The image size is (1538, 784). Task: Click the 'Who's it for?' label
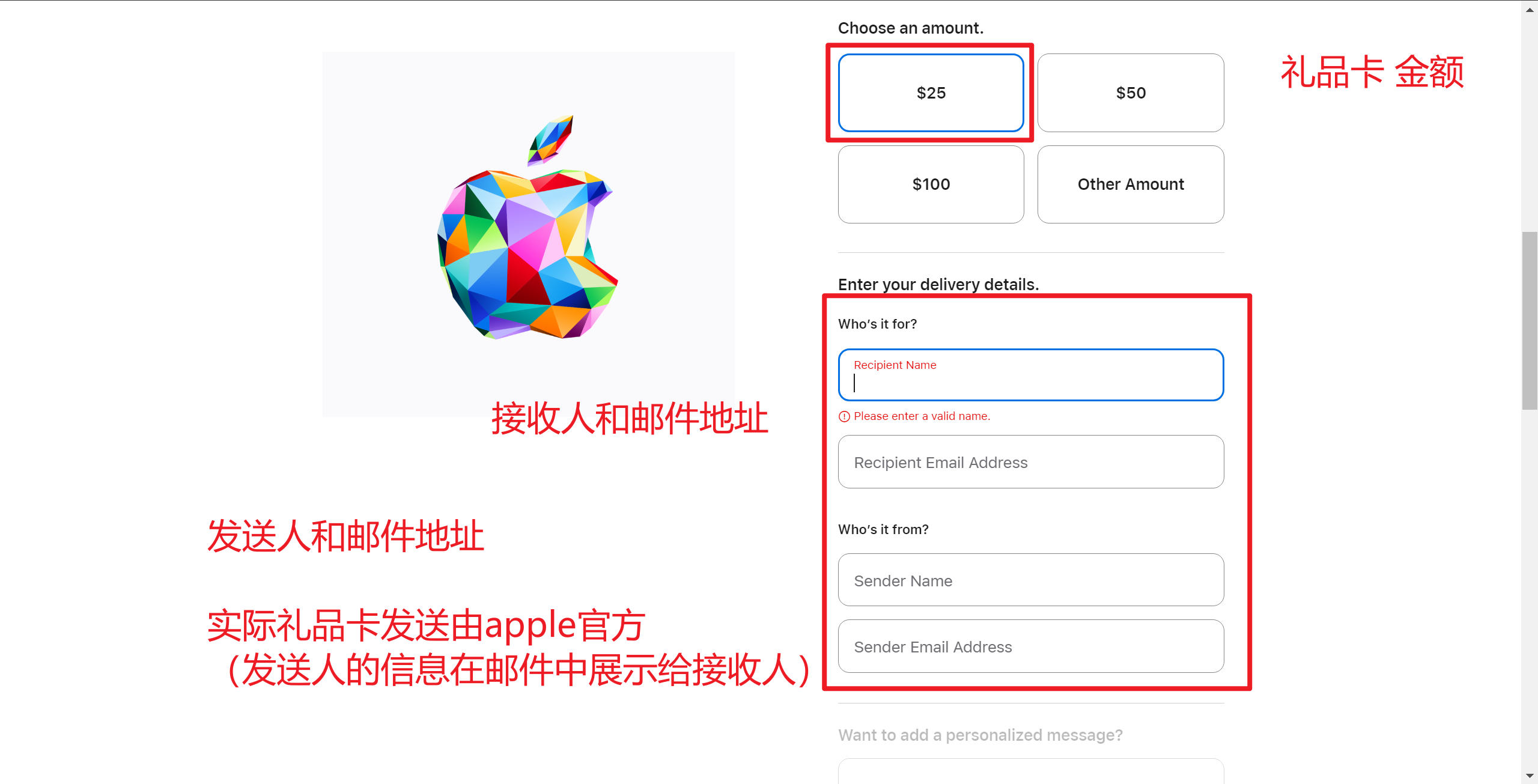(x=877, y=324)
